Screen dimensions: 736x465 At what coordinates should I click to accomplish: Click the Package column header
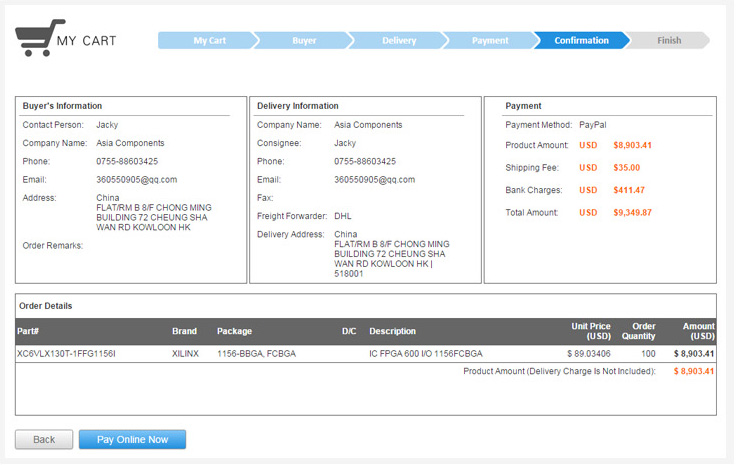click(x=234, y=332)
